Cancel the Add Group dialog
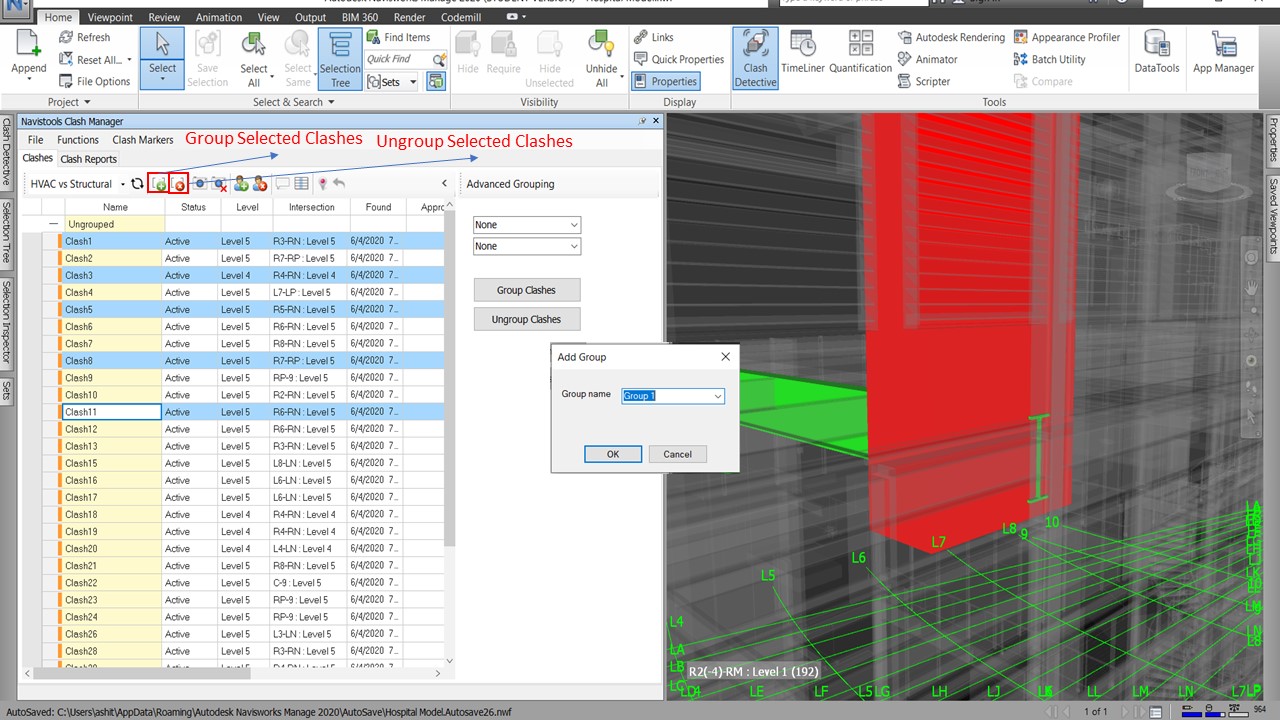Viewport: 1280px width, 720px height. pyautogui.click(x=677, y=454)
